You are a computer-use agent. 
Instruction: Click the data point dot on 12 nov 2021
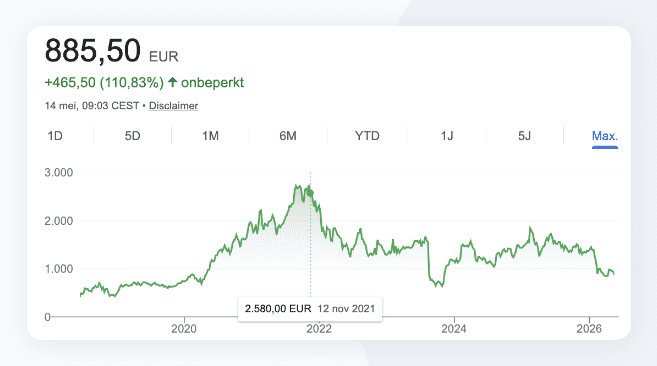coord(310,193)
